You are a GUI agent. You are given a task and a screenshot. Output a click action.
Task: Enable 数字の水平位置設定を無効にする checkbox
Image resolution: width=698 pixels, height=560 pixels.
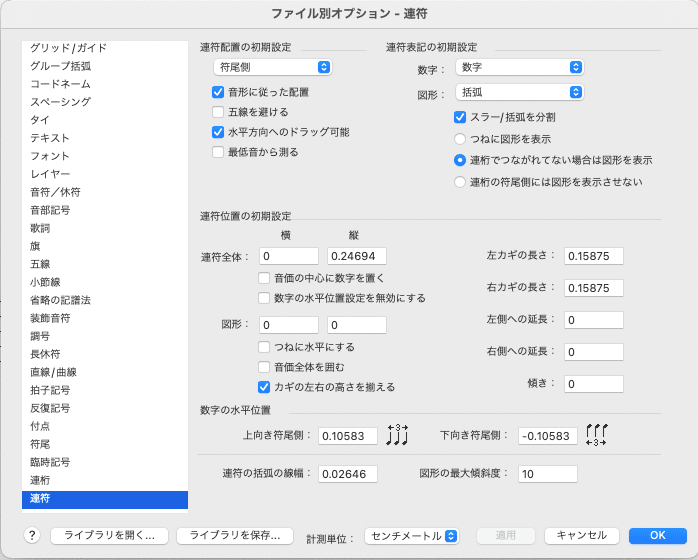click(264, 298)
